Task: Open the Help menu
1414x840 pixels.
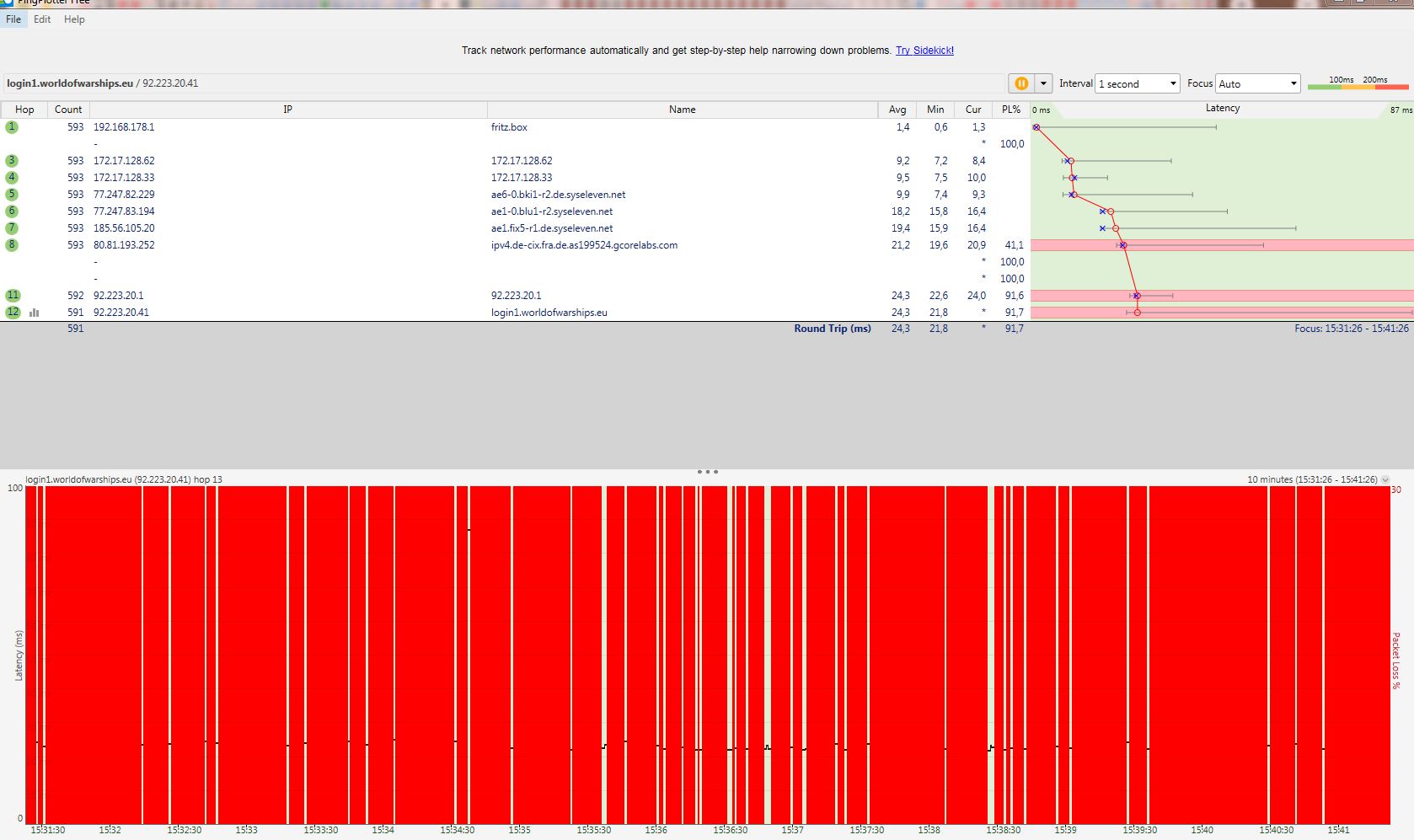Action: pos(74,19)
